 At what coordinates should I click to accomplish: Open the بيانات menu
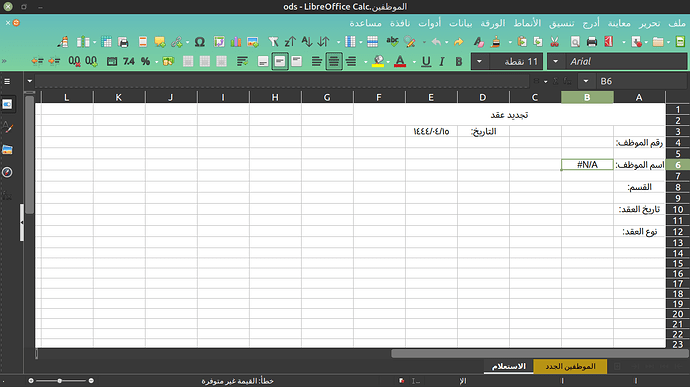(x=460, y=23)
